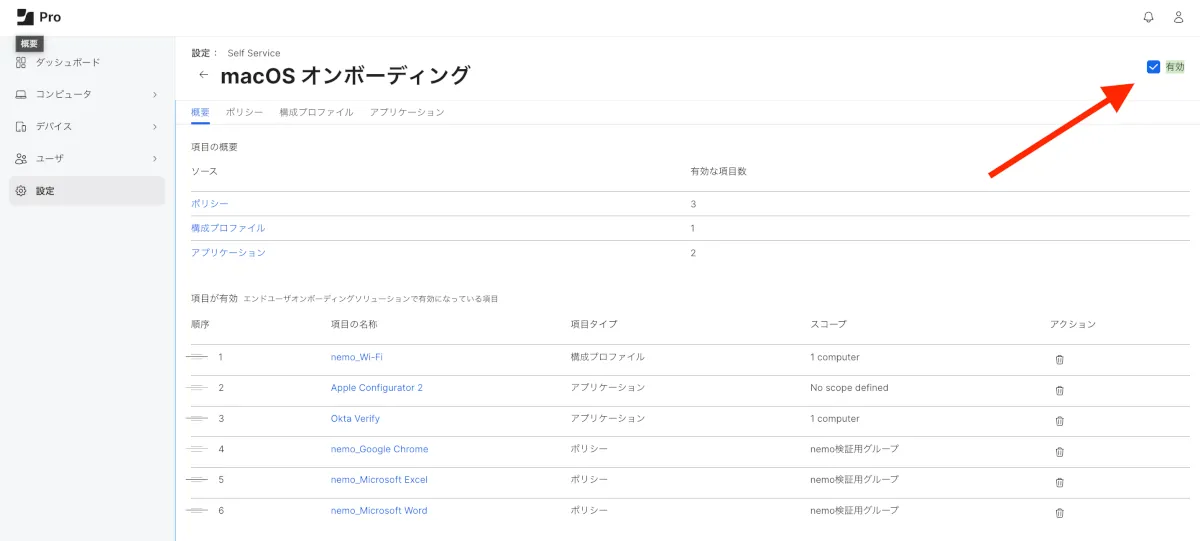Delete nemo_Wi-Fi using its trash icon

pyautogui.click(x=1060, y=360)
